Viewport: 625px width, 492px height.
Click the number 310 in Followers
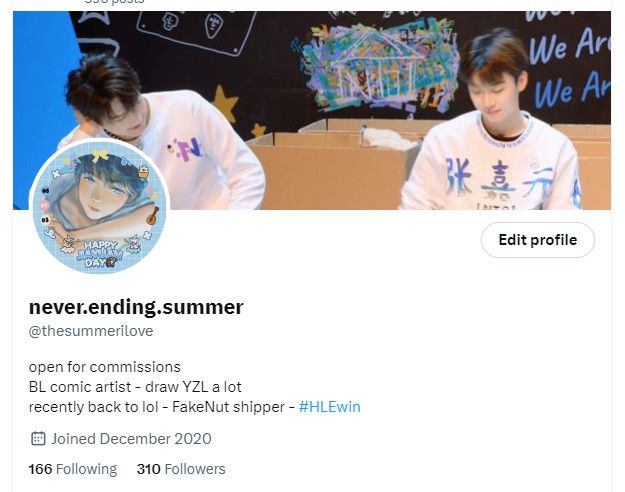click(x=148, y=469)
